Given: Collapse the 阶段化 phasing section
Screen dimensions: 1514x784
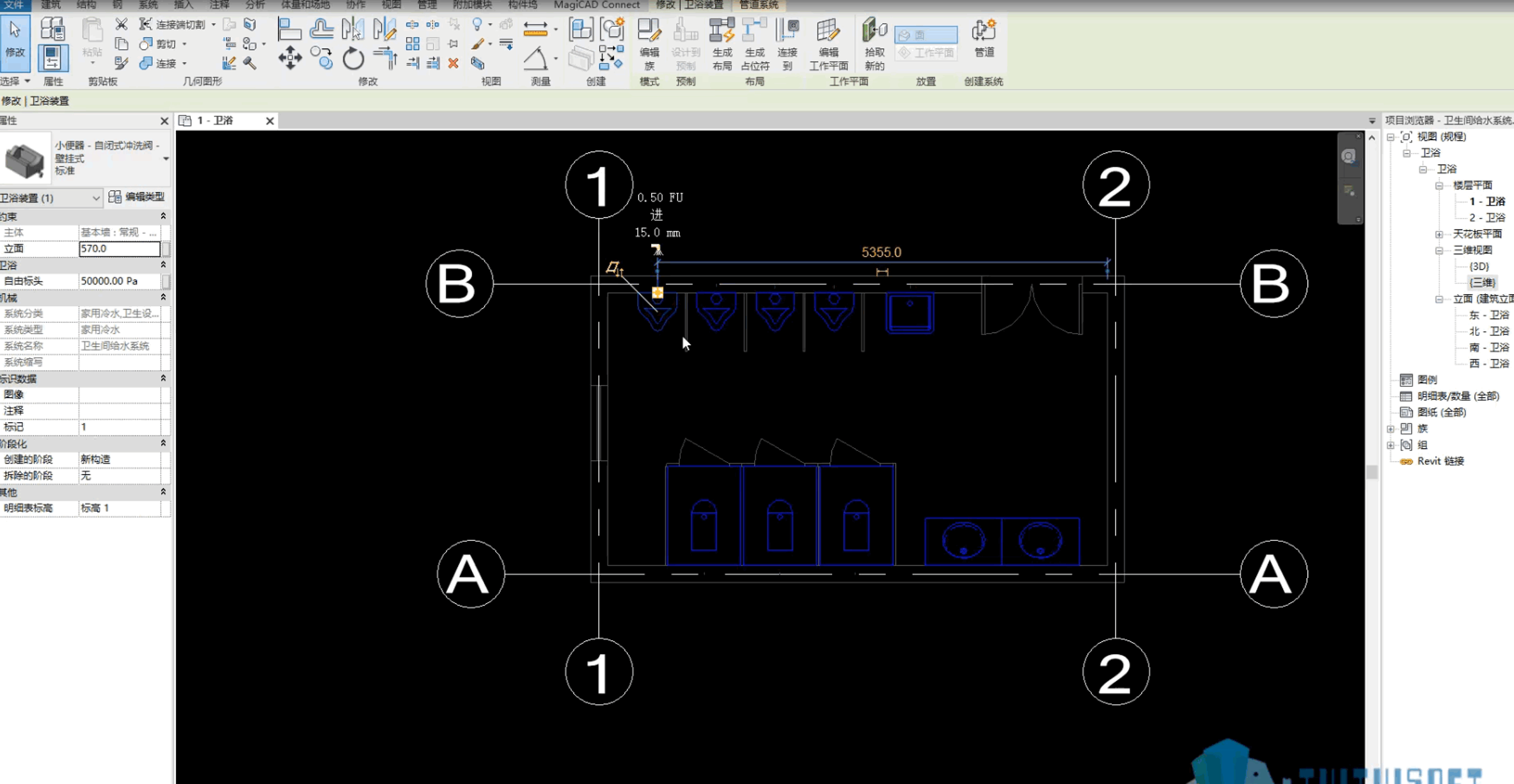Looking at the screenshot, I should pyautogui.click(x=163, y=443).
